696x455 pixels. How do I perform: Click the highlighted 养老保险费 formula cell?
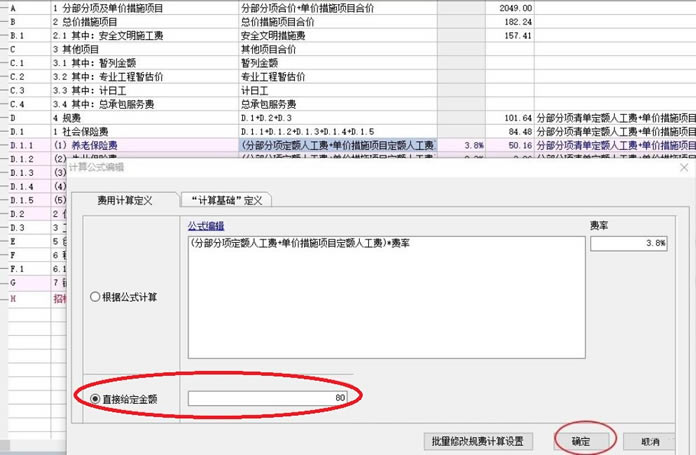point(338,146)
